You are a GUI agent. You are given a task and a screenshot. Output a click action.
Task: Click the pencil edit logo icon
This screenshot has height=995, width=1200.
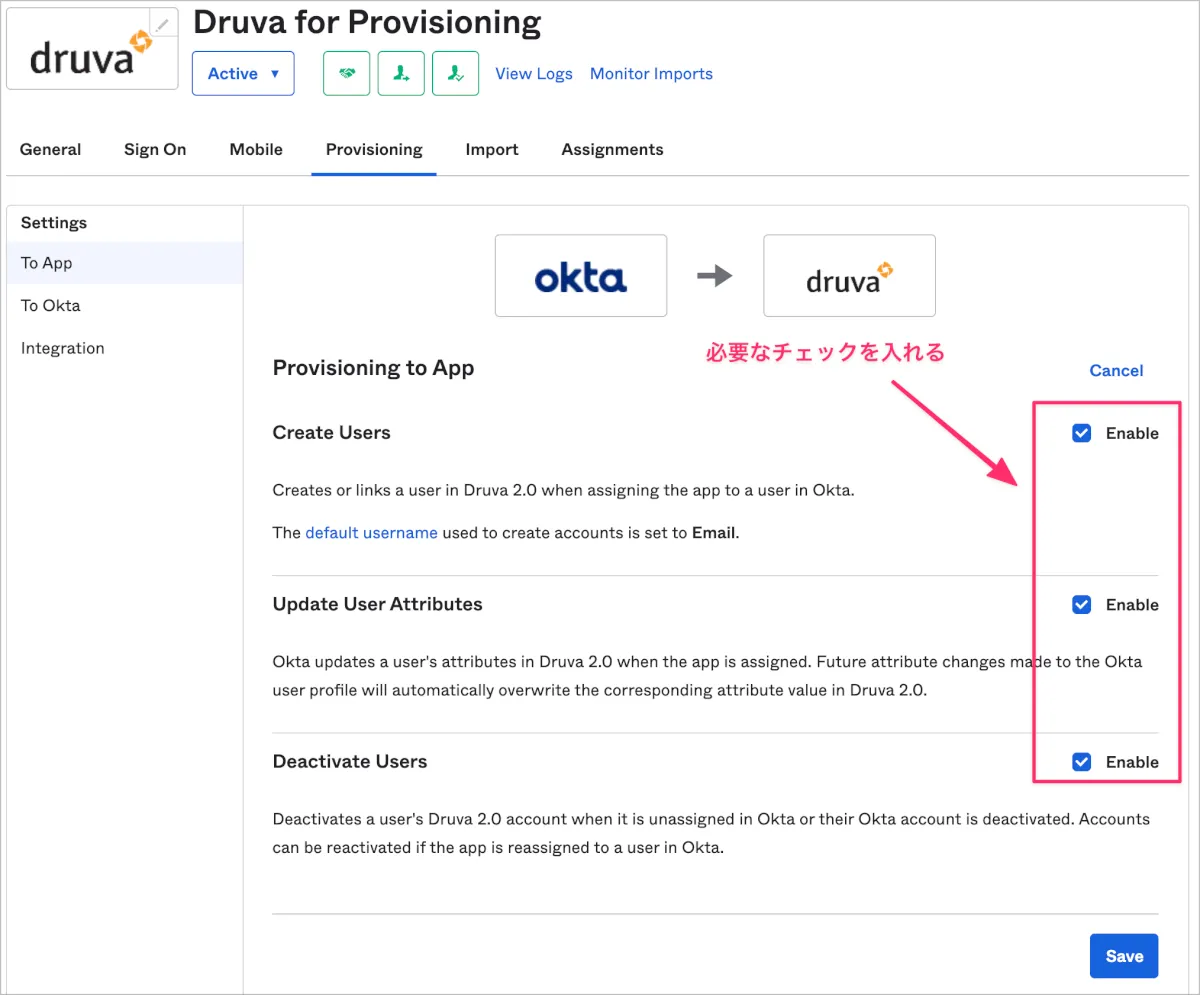(x=162, y=25)
